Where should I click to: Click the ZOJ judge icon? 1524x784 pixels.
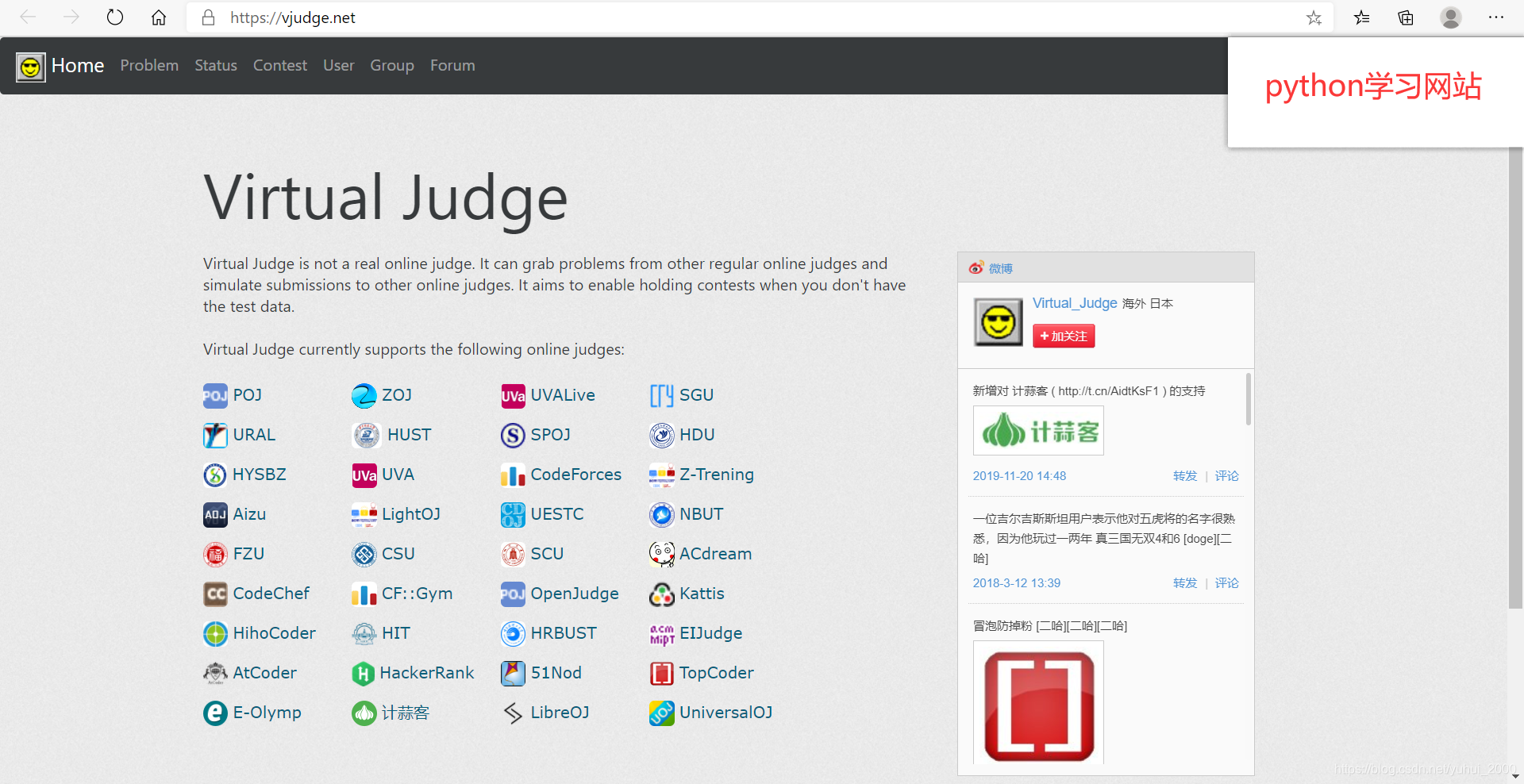[364, 395]
